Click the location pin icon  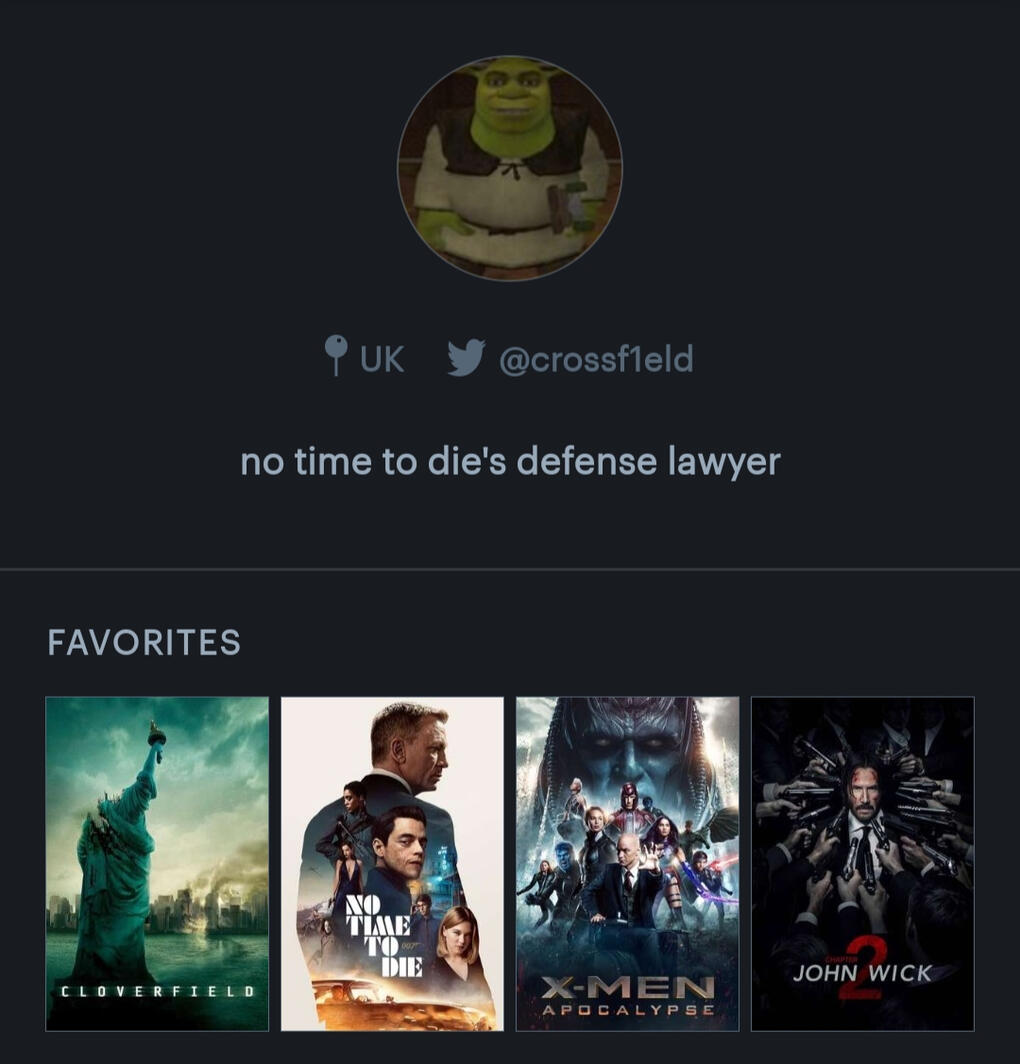coord(336,355)
